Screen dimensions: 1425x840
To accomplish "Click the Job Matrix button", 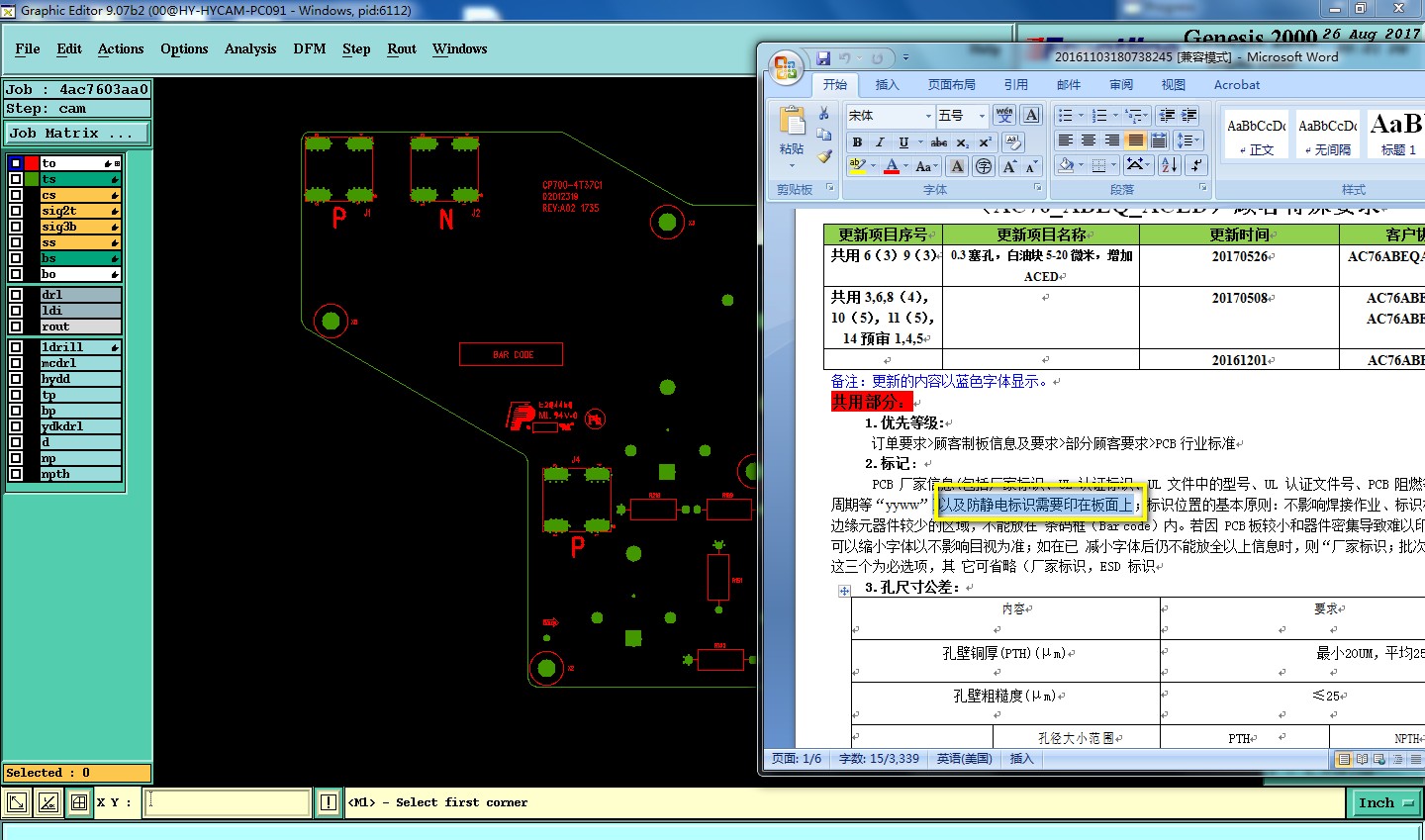I will (77, 133).
